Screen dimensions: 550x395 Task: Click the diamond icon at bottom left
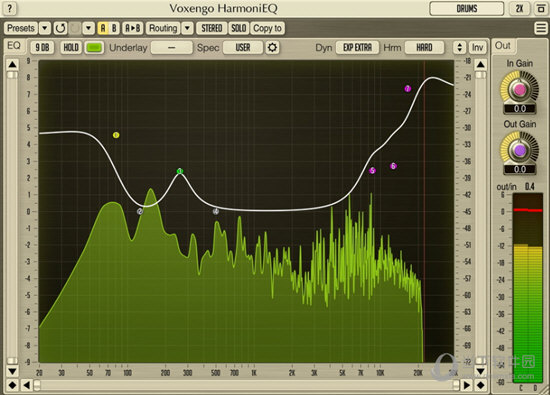pos(12,385)
